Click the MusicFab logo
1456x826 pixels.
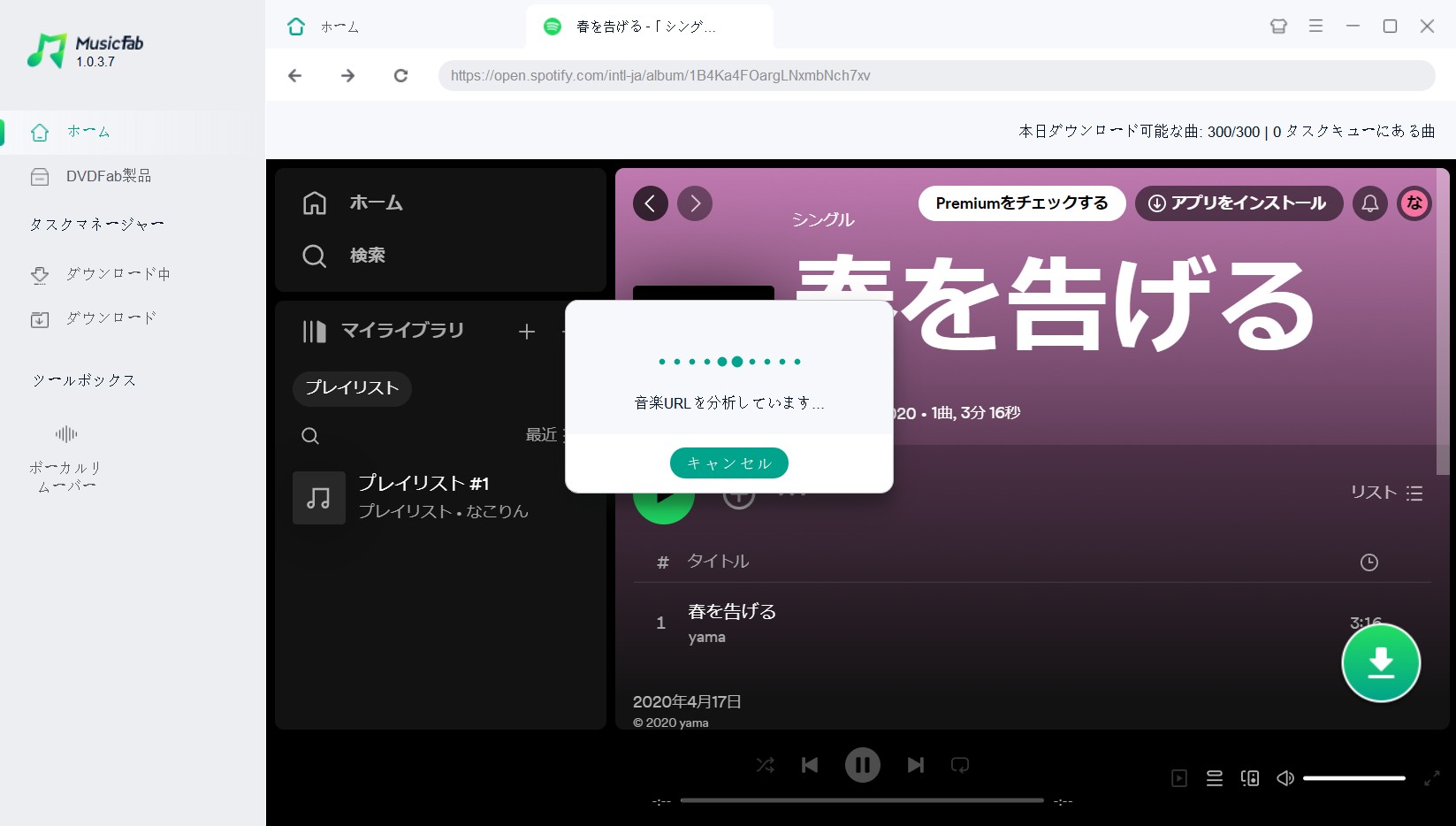click(85, 51)
